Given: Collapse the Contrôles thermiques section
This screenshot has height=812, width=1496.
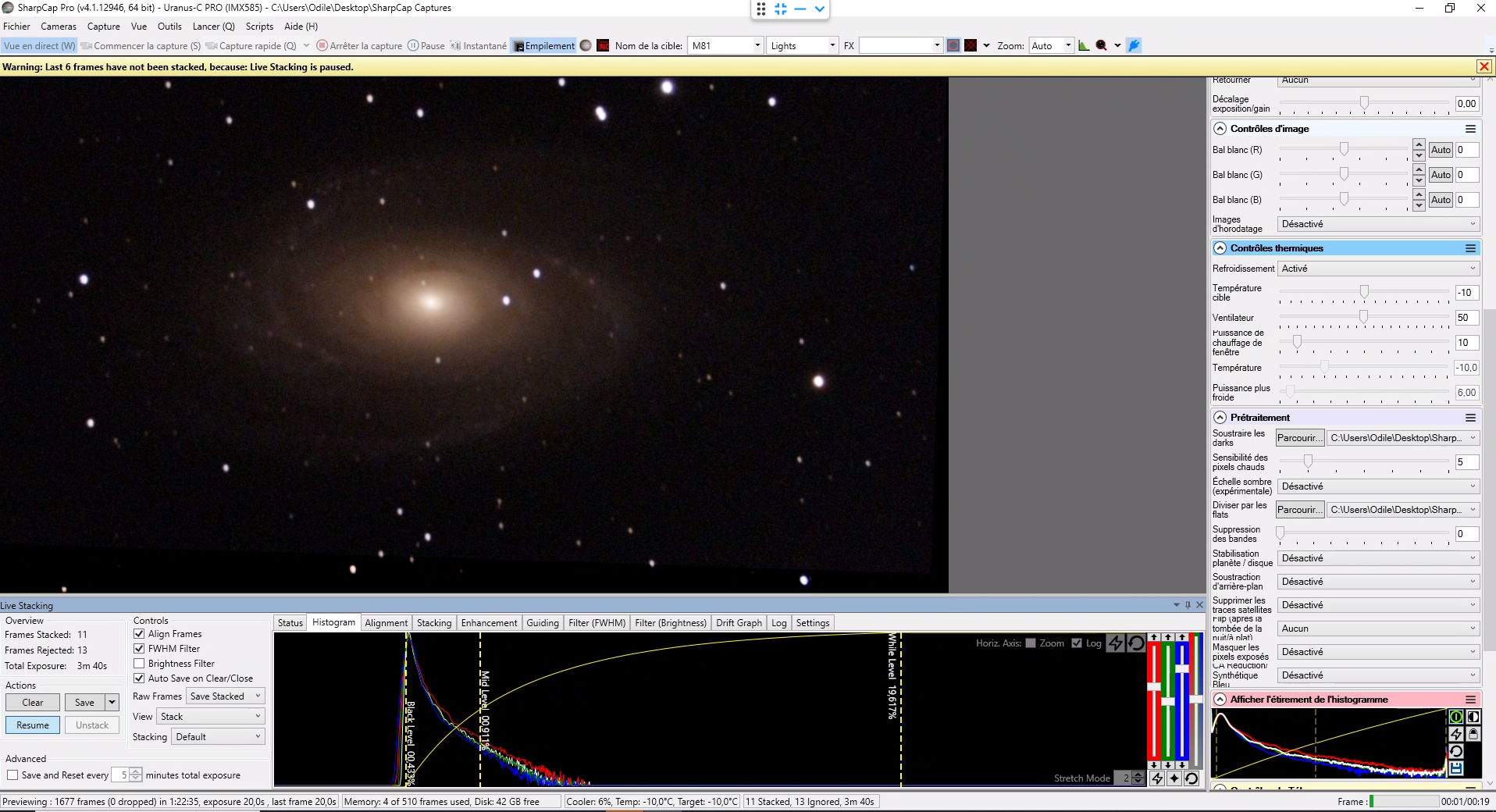Looking at the screenshot, I should pos(1220,248).
